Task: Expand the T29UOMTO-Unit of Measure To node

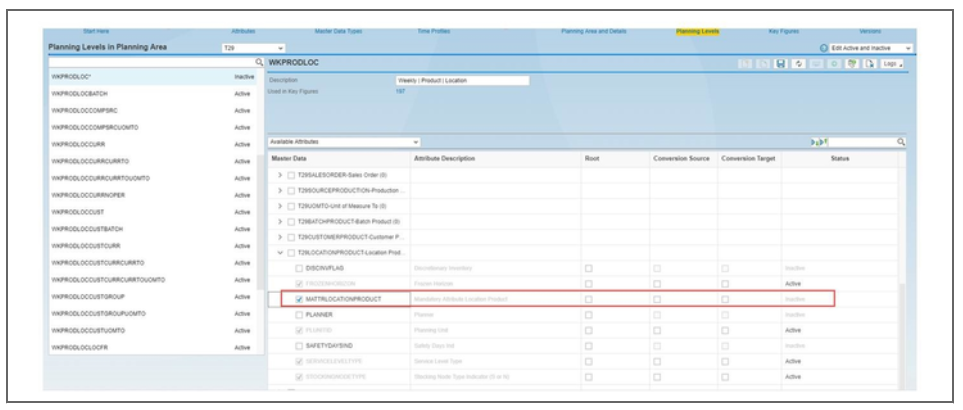Action: coord(280,206)
